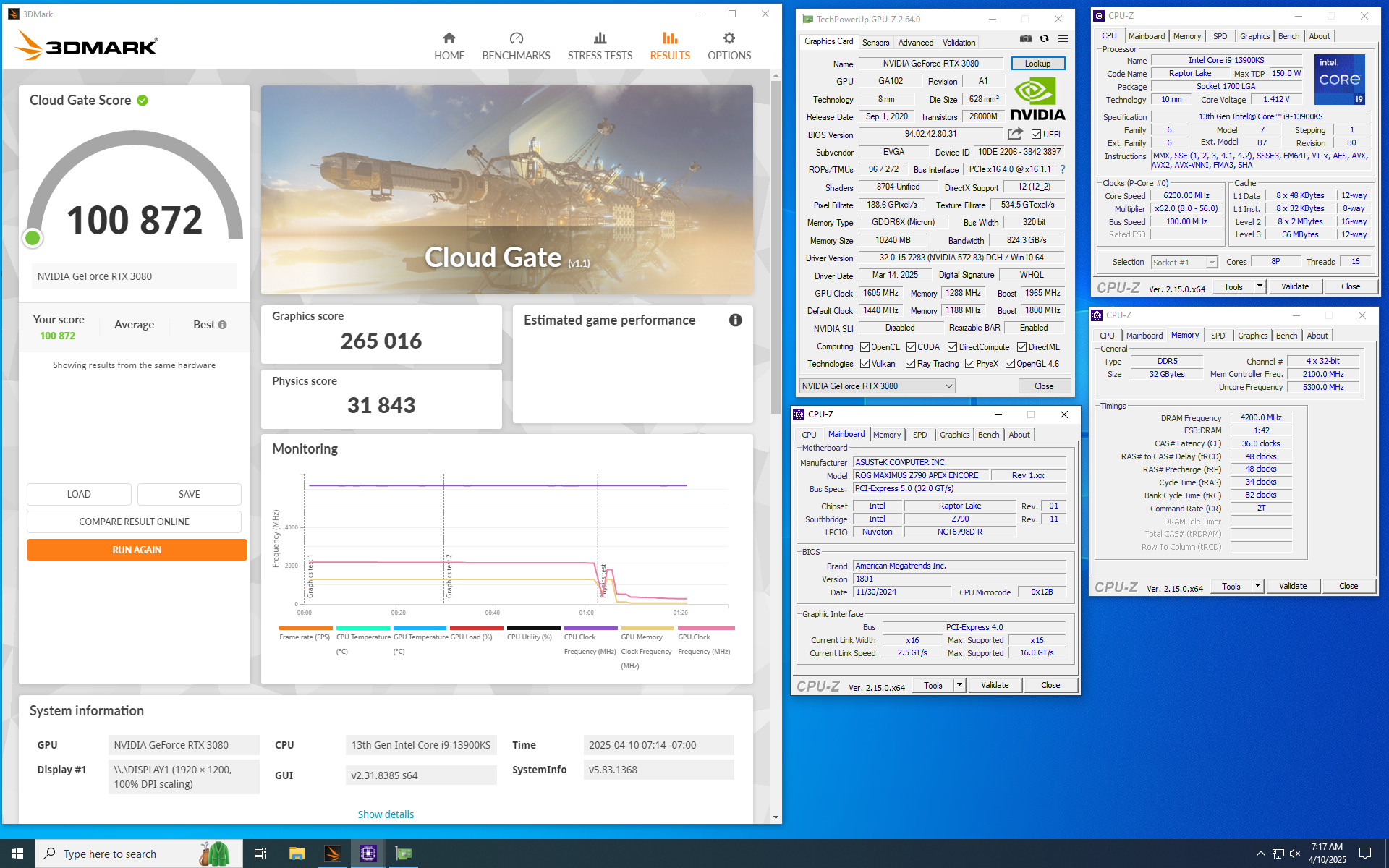Click the Bus Interface question mark
Image resolution: width=1389 pixels, height=868 pixels.
pos(1063,169)
